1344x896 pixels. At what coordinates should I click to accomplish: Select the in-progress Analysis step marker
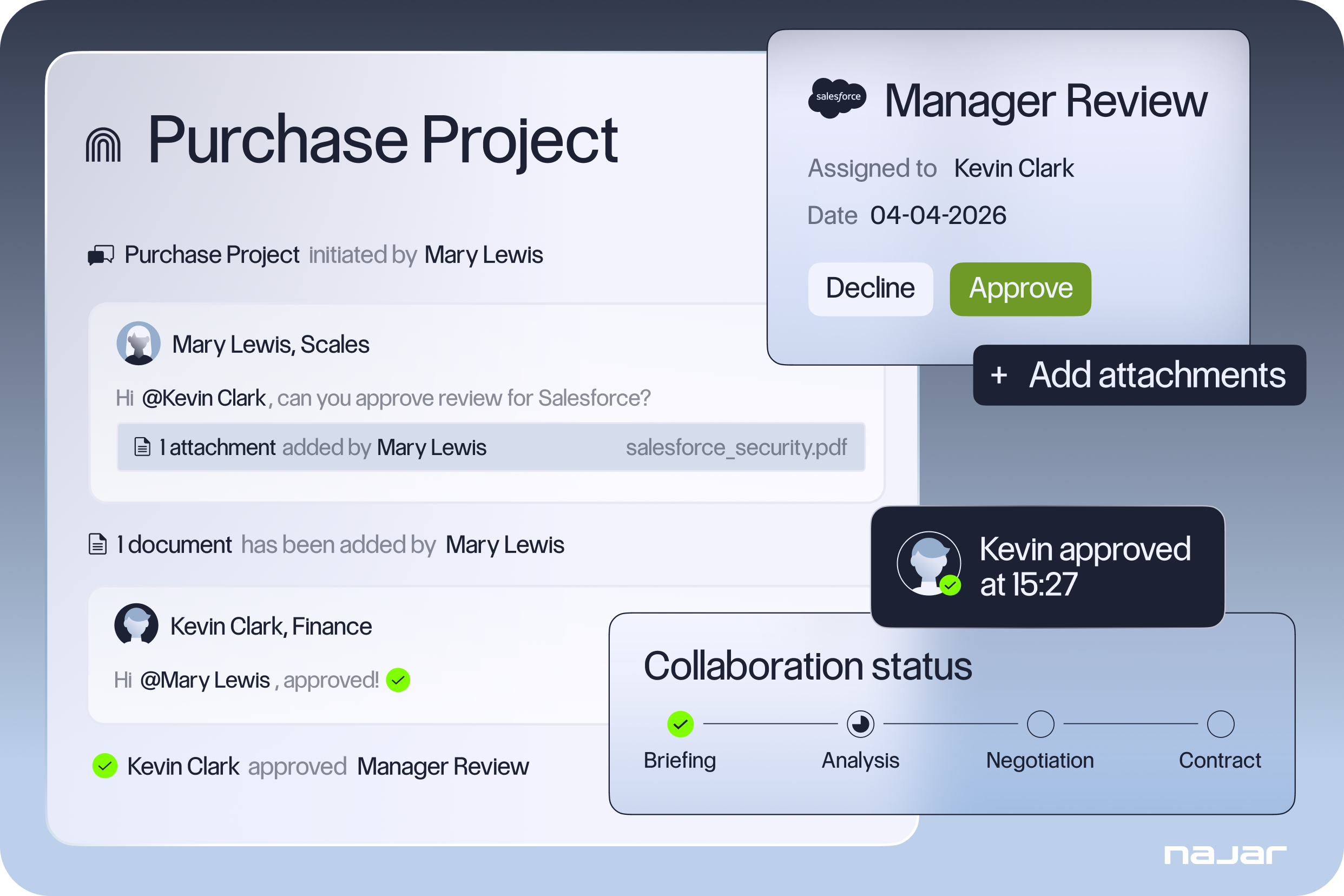coord(860,724)
